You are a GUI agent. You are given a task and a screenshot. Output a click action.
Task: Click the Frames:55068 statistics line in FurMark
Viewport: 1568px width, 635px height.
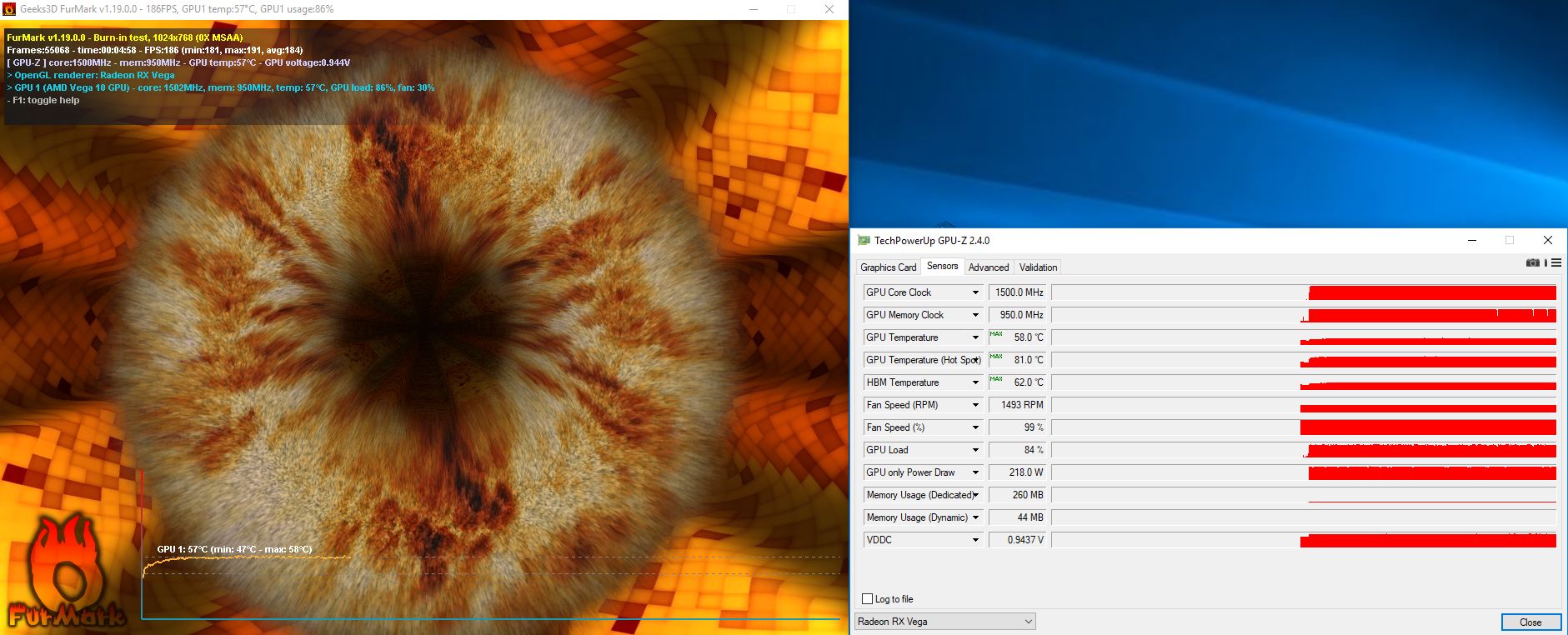[155, 50]
